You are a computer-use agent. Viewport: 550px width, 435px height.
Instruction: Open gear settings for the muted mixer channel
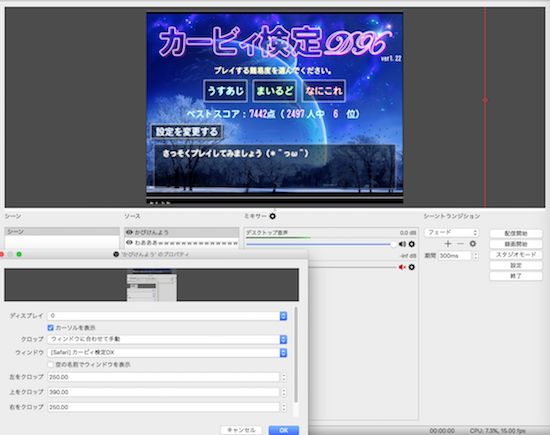pyautogui.click(x=412, y=267)
